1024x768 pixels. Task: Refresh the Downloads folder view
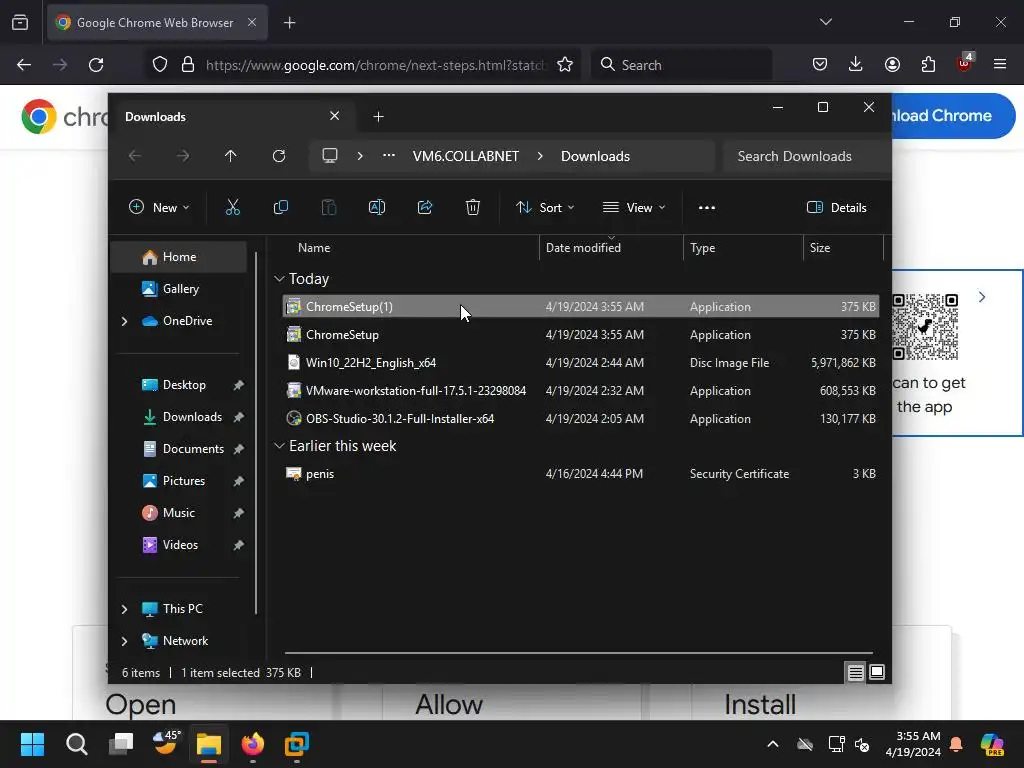(279, 156)
